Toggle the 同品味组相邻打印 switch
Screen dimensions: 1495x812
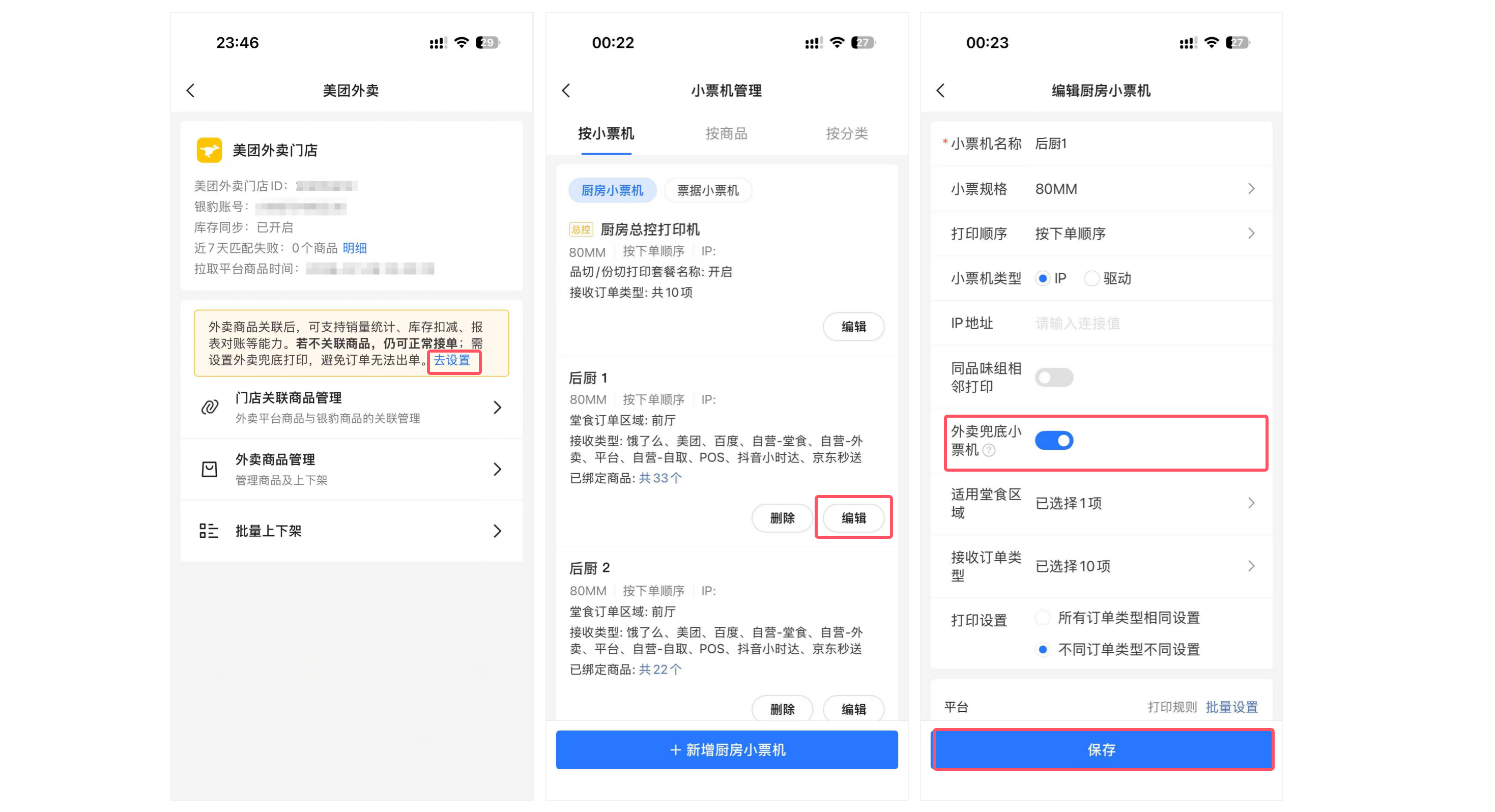point(1054,378)
